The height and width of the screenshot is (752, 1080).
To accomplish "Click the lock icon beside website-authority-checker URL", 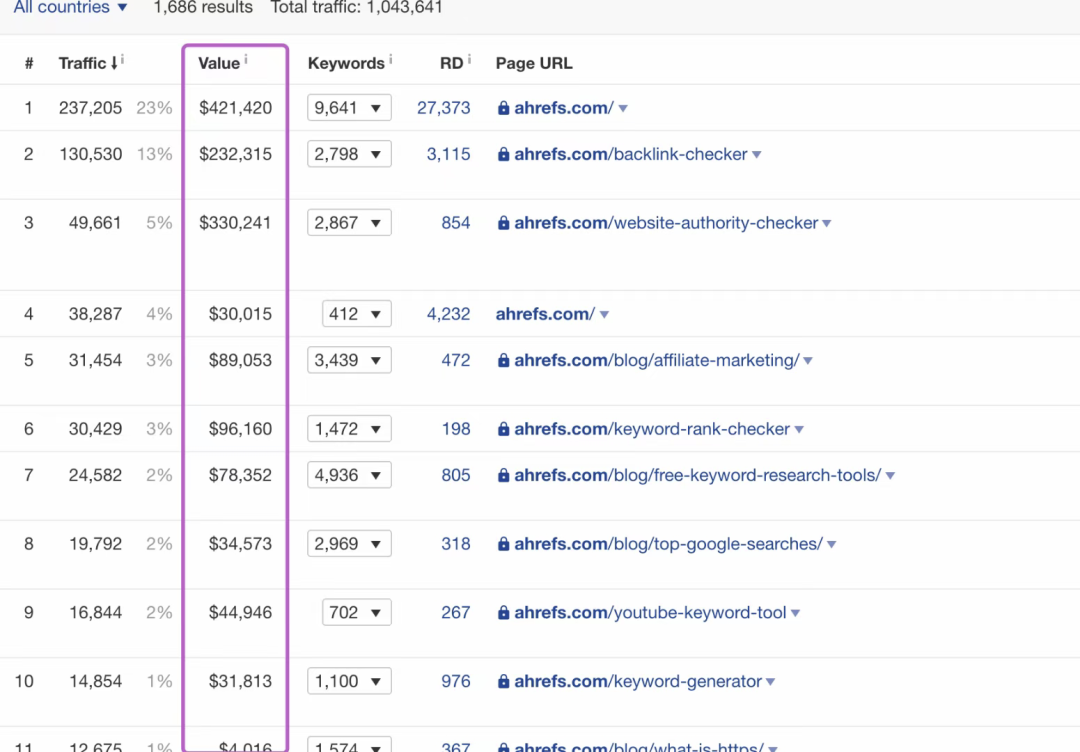I will click(x=503, y=224).
